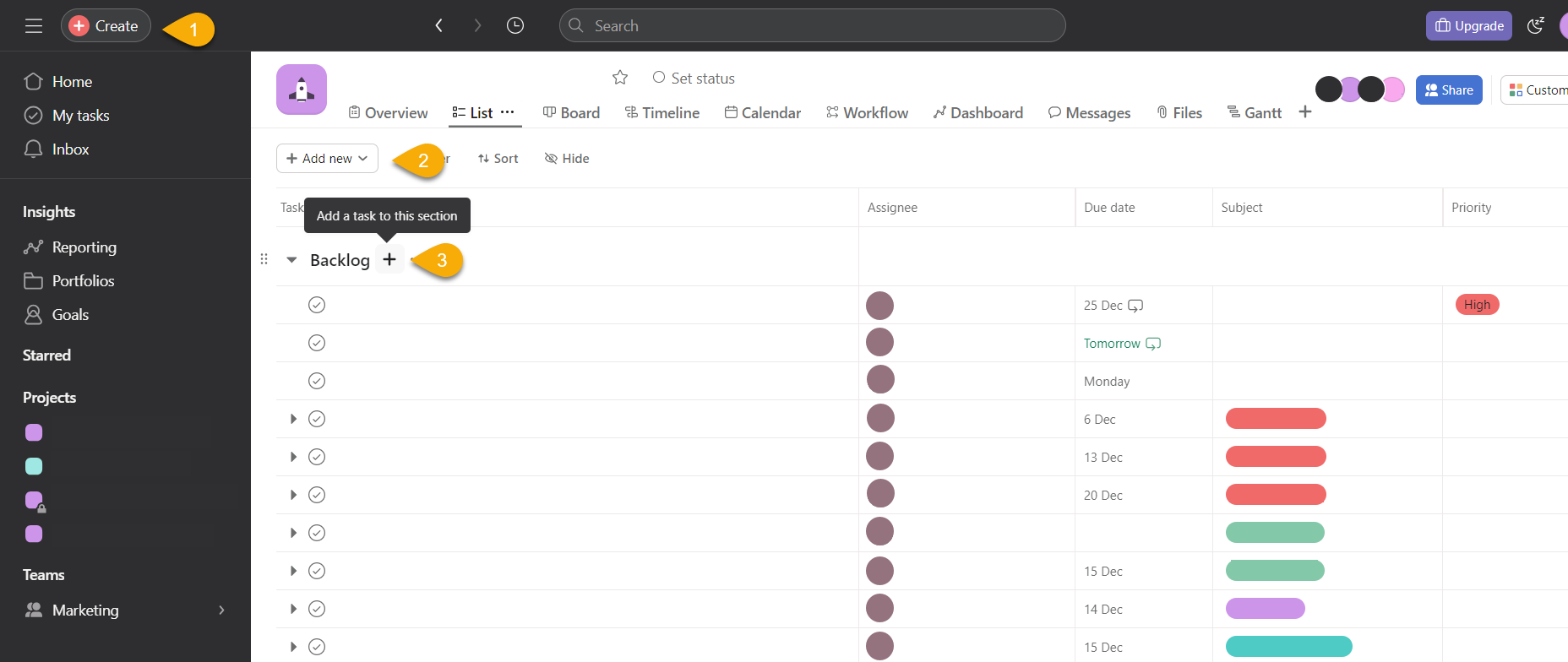This screenshot has width=1568, height=662.
Task: Star this project as a favorite
Action: click(620, 78)
